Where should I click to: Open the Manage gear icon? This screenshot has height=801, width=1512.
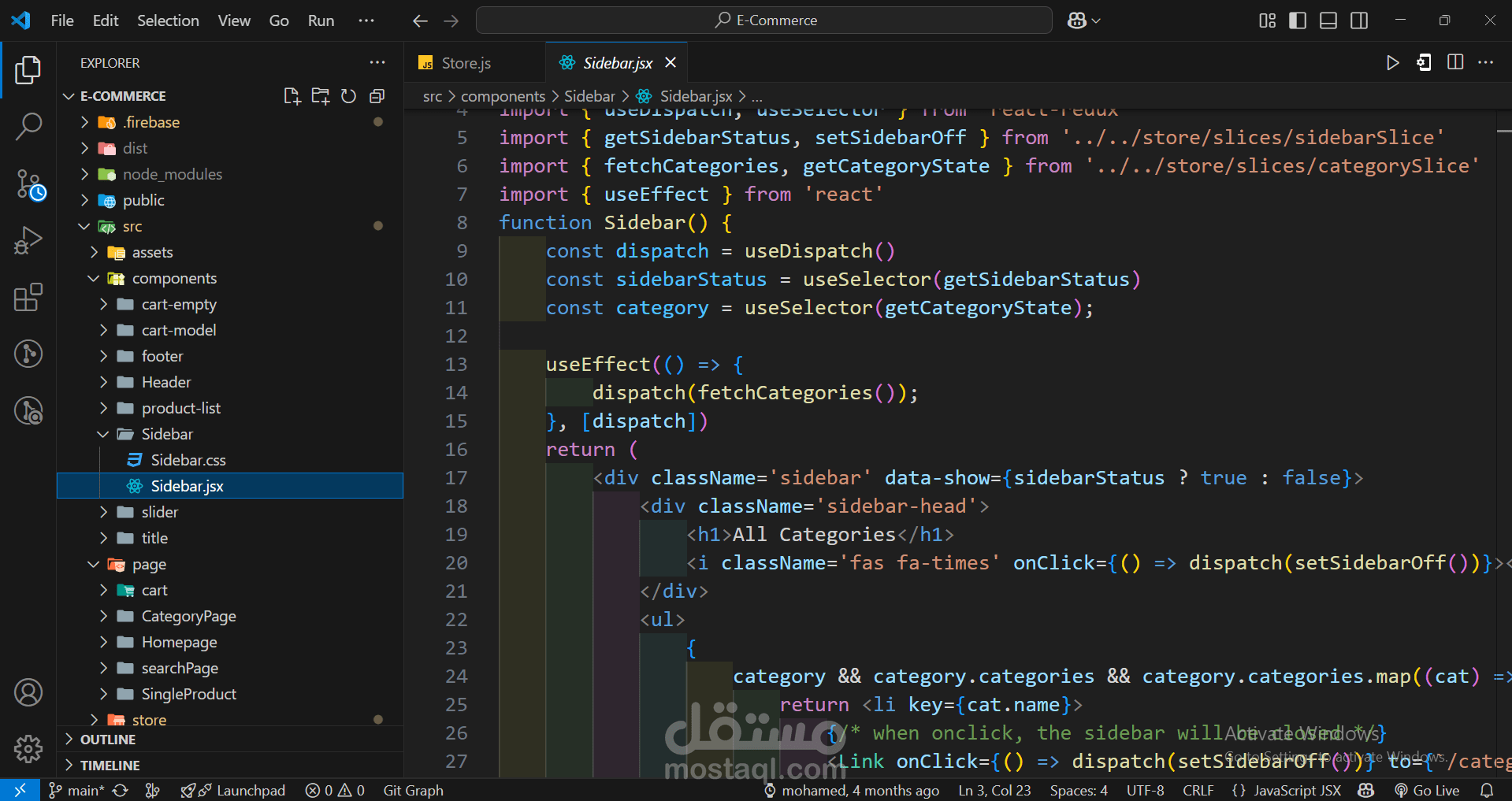28,749
